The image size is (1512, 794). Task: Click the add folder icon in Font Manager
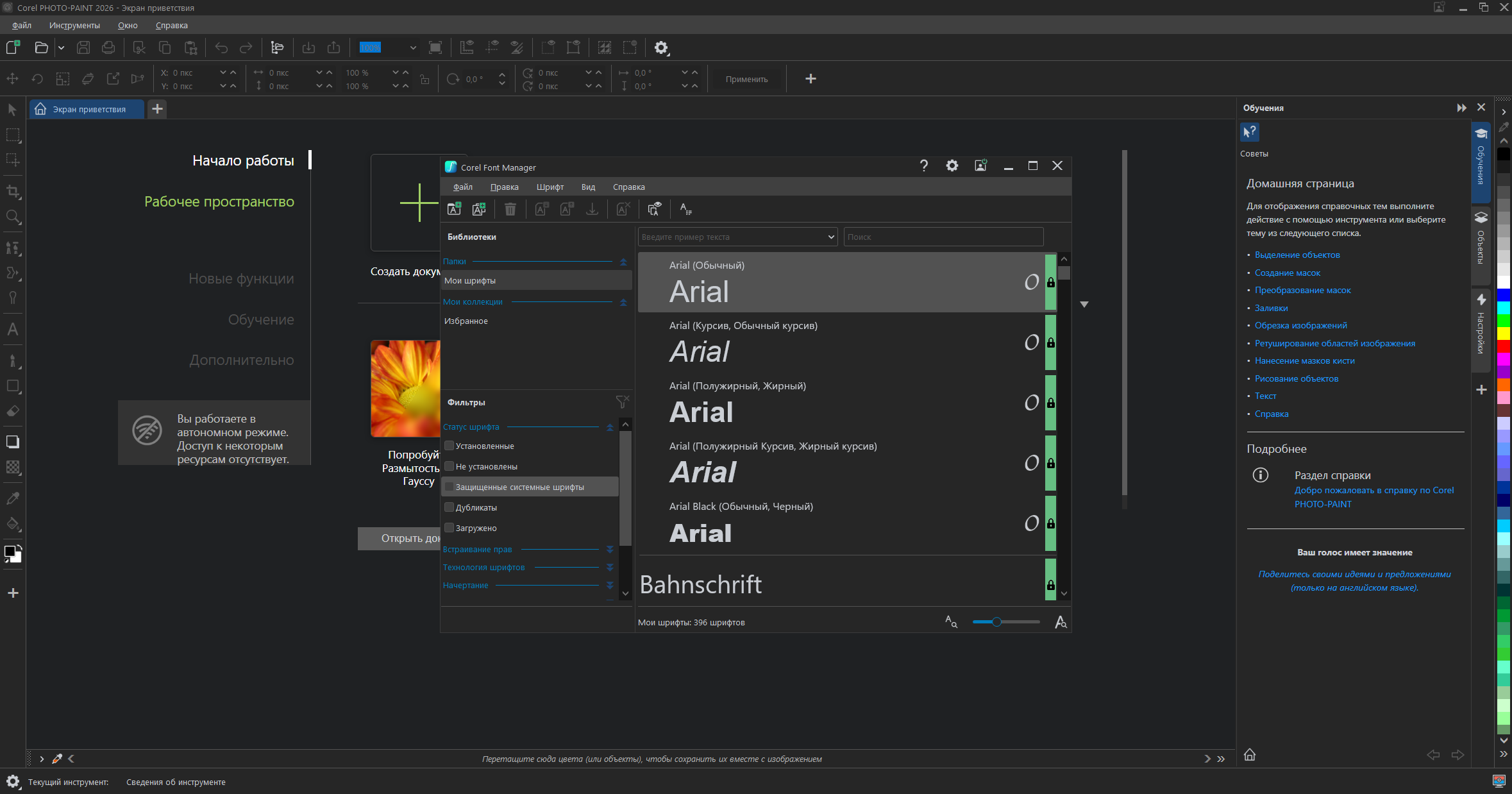[454, 209]
